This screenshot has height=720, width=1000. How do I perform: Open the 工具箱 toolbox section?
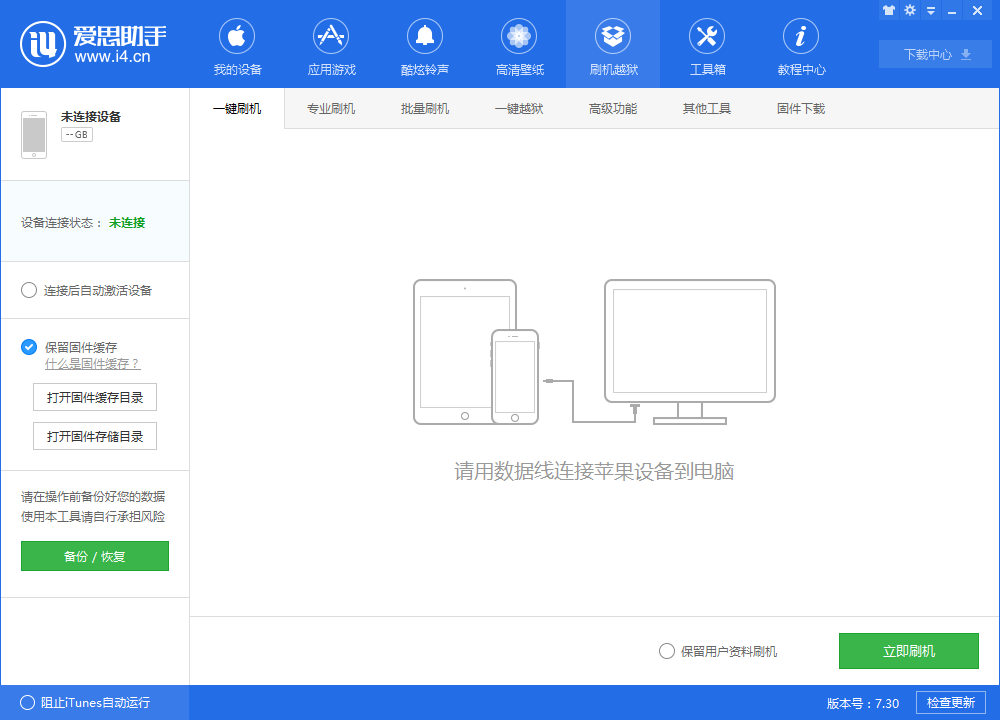706,44
